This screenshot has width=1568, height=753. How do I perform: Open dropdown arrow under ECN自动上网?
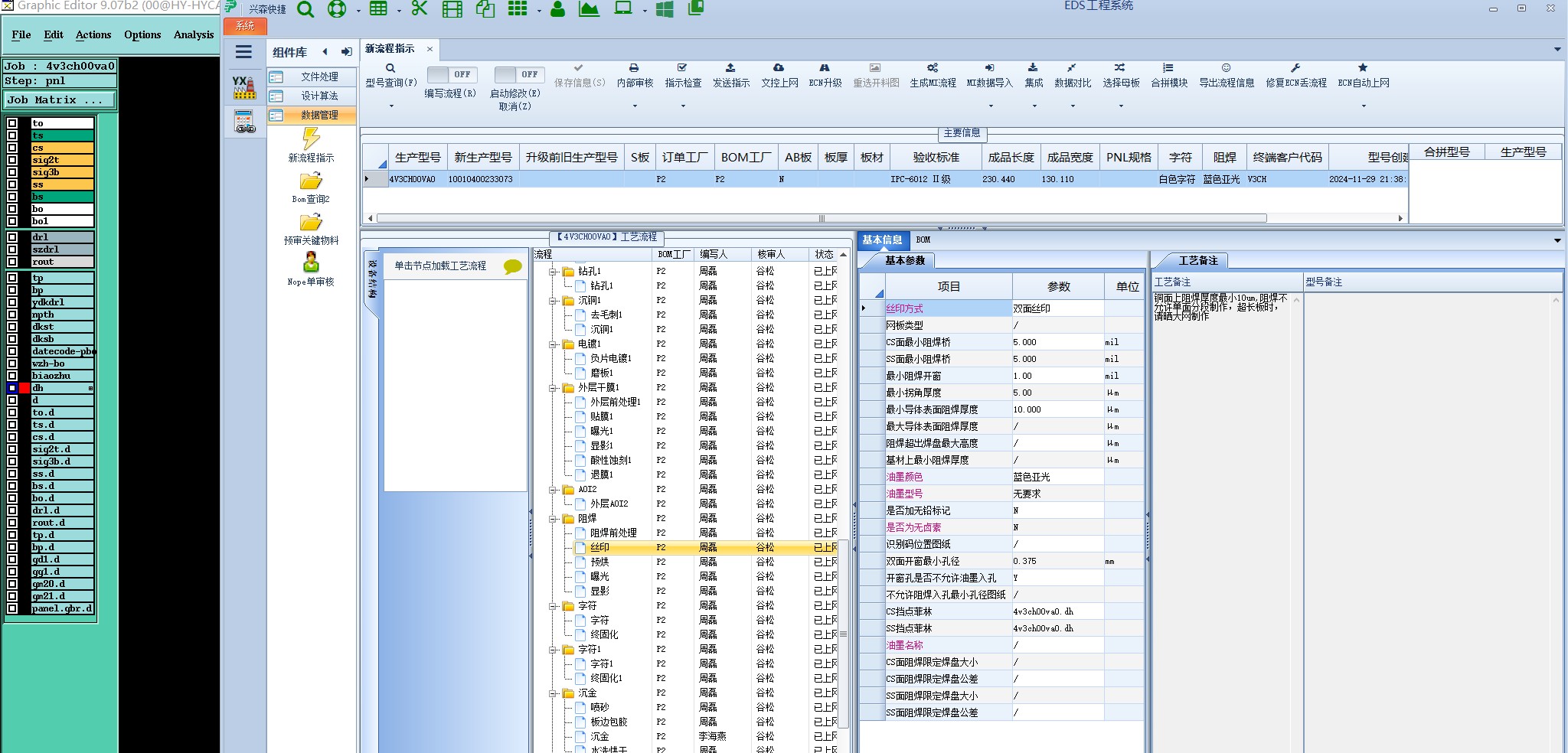[1364, 106]
